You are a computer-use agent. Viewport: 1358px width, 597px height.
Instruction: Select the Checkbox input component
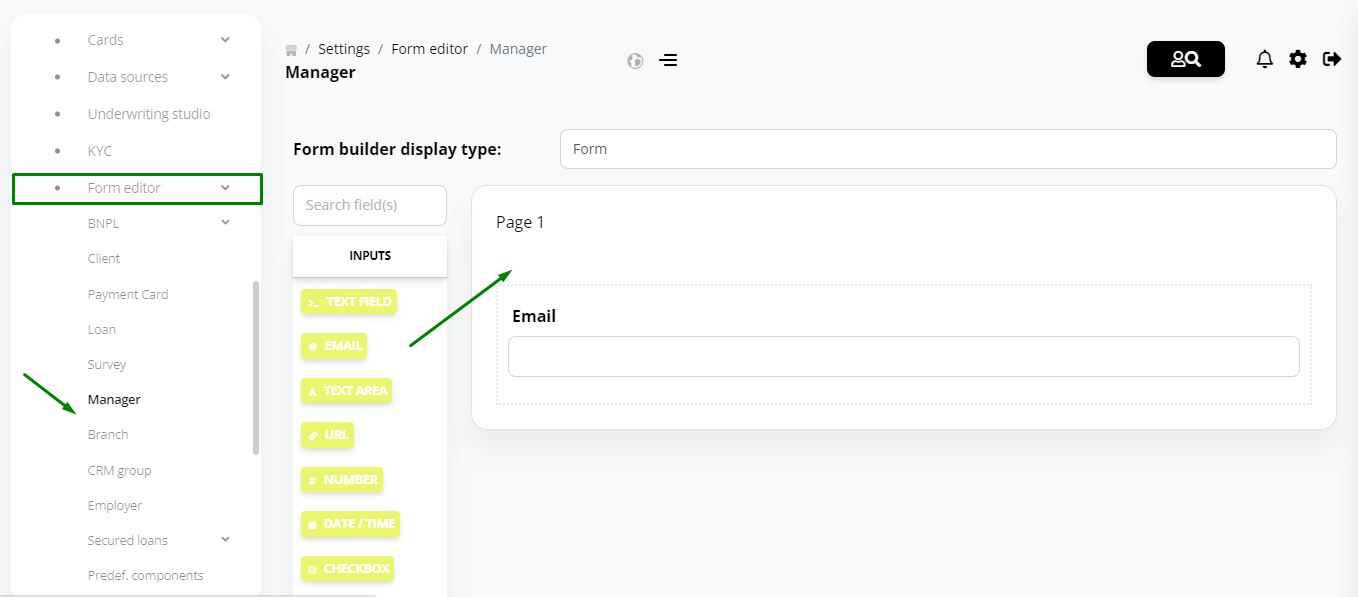[x=347, y=569]
